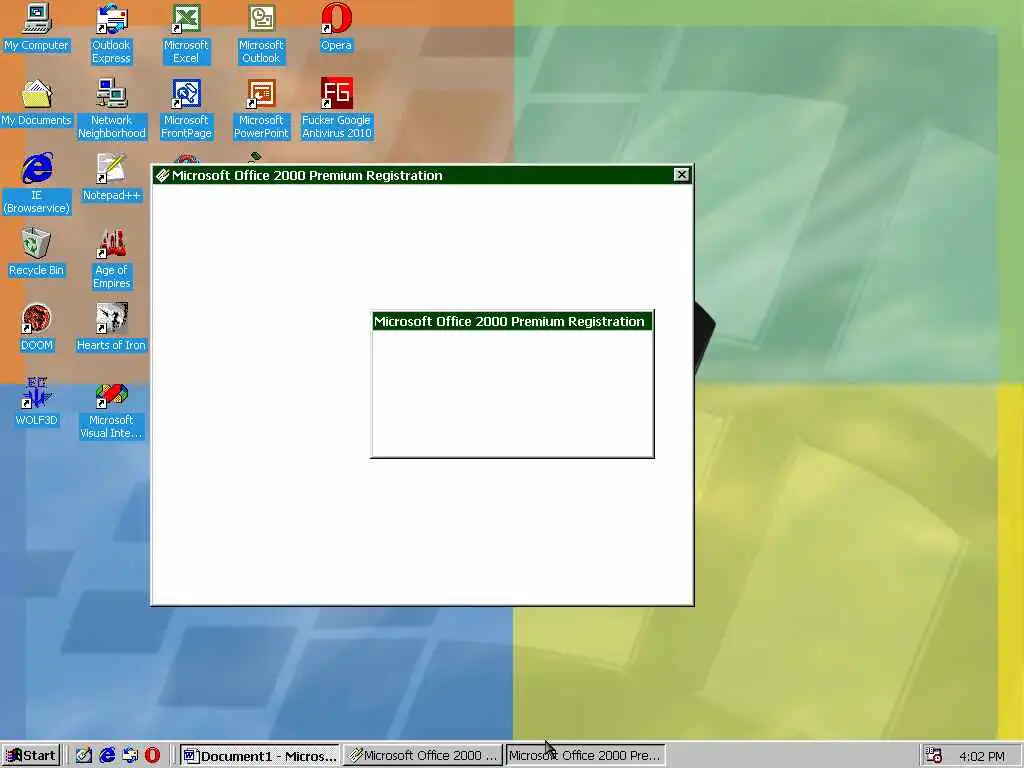Screen dimensions: 1024x768
Task: Select the DOOM desktop shortcut
Action: pos(37,328)
